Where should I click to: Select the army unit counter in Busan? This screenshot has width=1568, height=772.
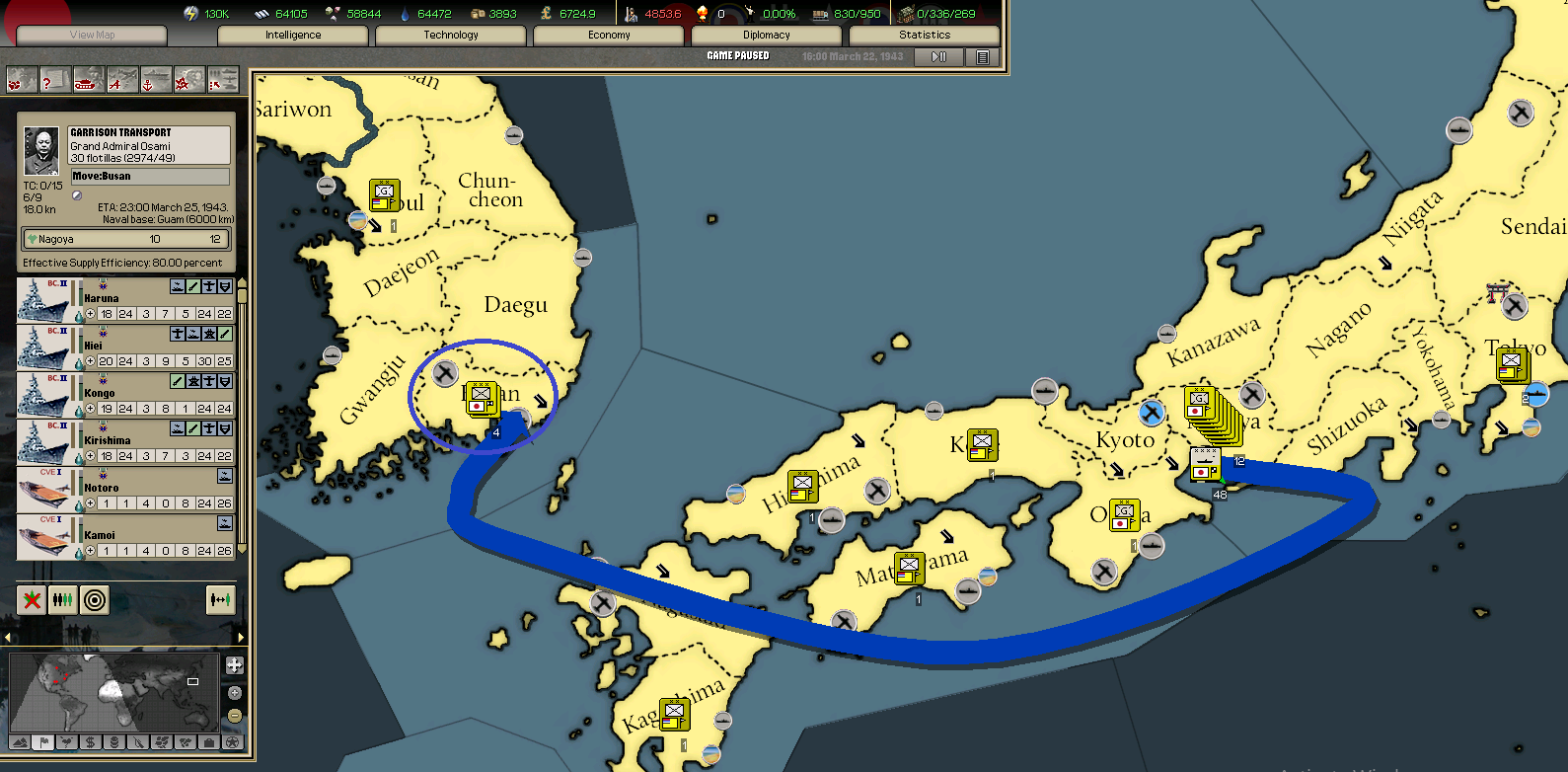[481, 397]
